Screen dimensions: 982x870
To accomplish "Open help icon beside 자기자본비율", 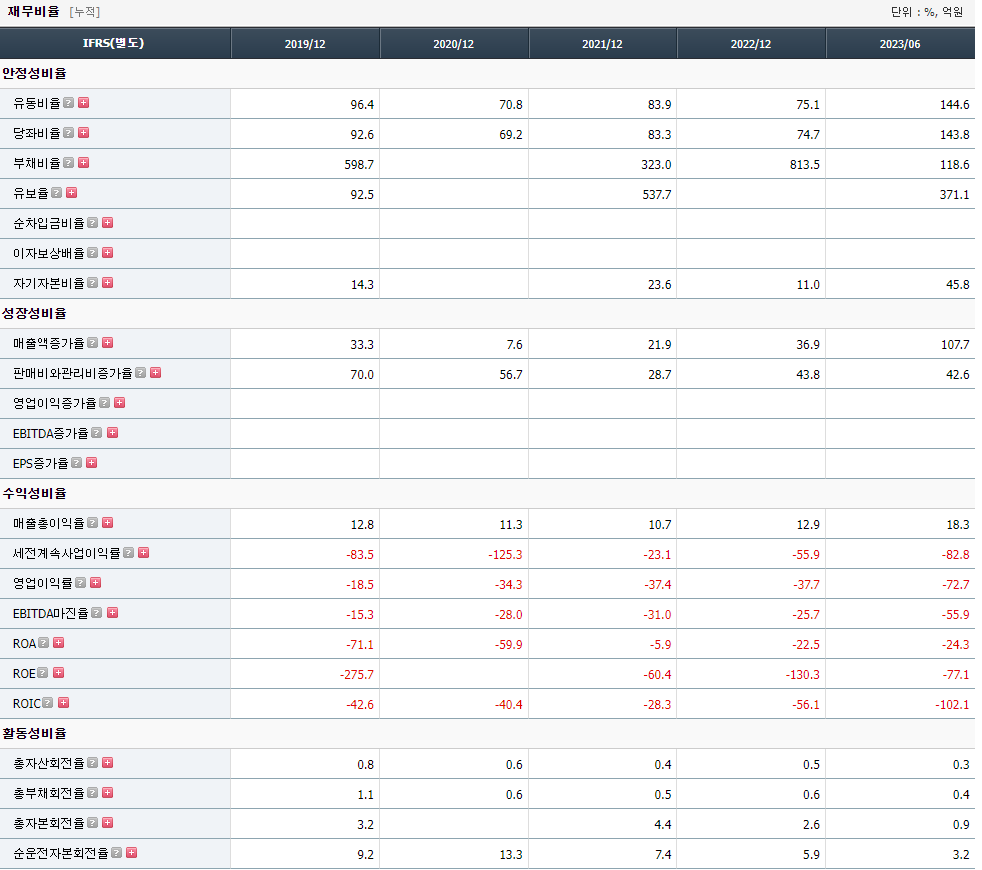I will pyautogui.click(x=93, y=283).
